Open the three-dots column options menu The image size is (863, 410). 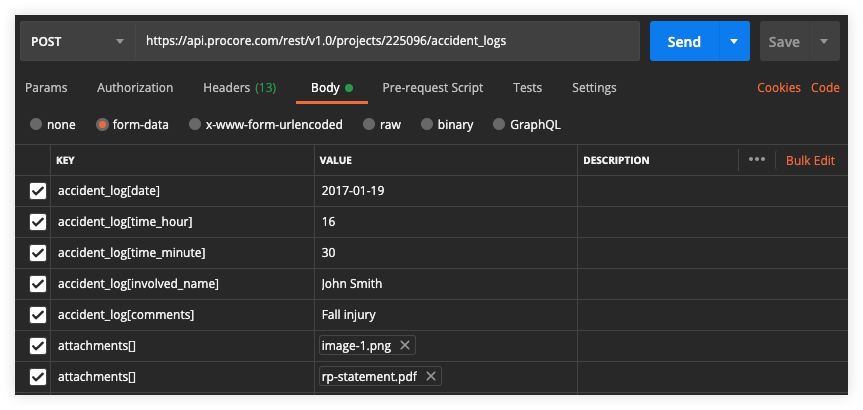[x=757, y=160]
